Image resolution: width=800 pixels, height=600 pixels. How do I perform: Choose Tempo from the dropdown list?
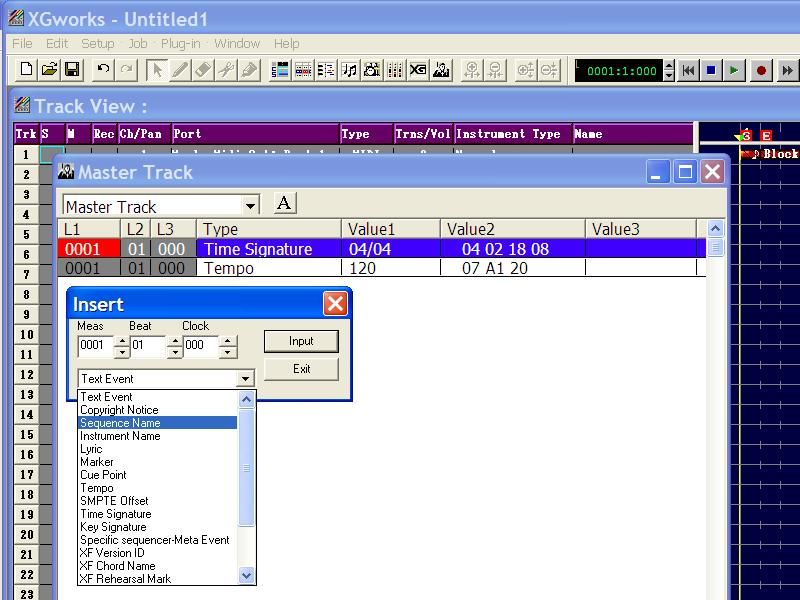click(158, 488)
